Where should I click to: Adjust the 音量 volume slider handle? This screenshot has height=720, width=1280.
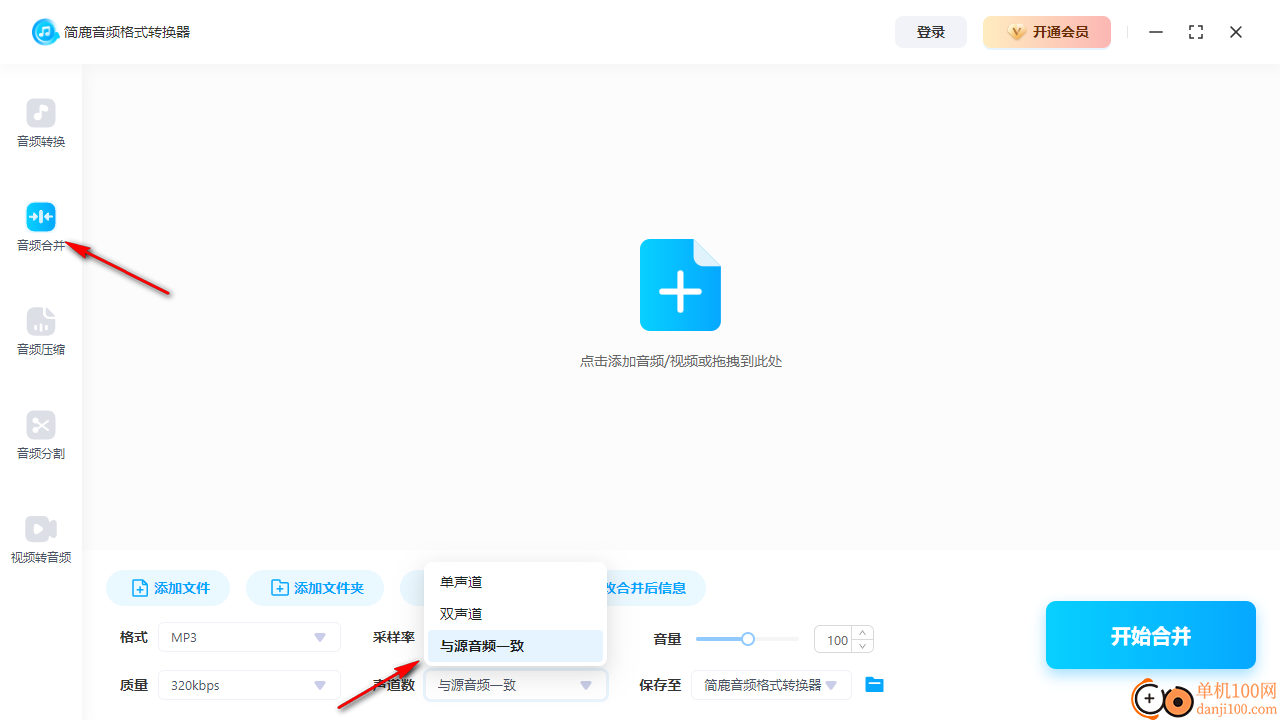pyautogui.click(x=747, y=638)
